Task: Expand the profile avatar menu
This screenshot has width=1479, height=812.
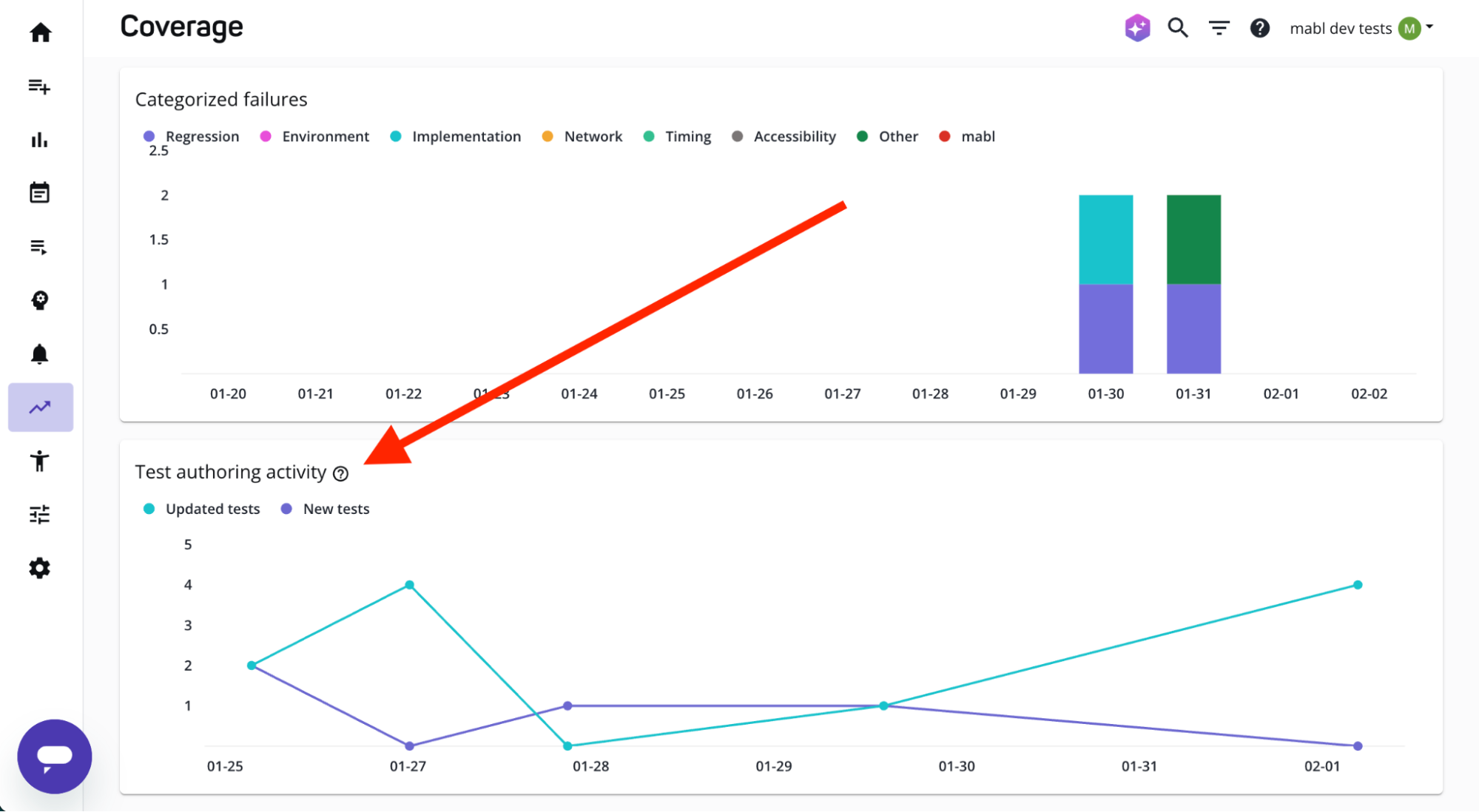Action: 1409,28
